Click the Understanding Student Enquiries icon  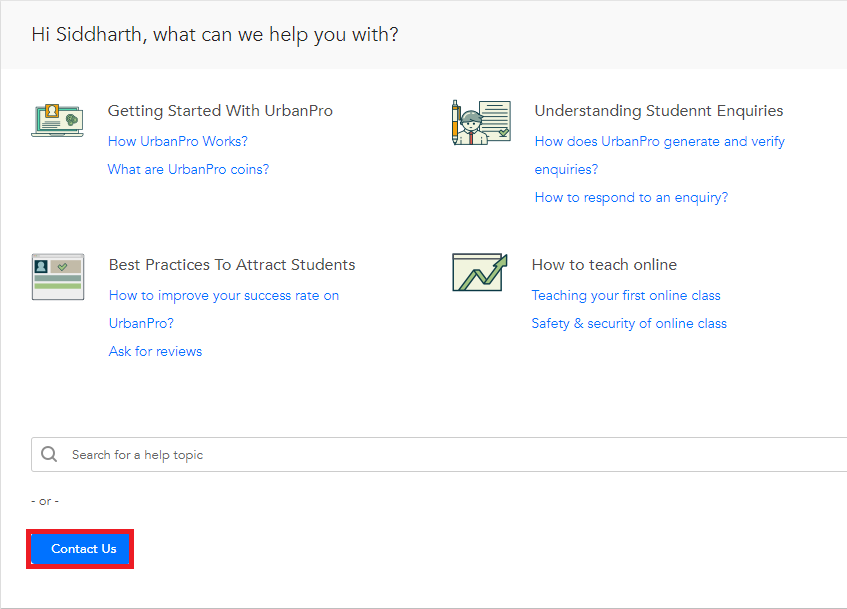(481, 122)
